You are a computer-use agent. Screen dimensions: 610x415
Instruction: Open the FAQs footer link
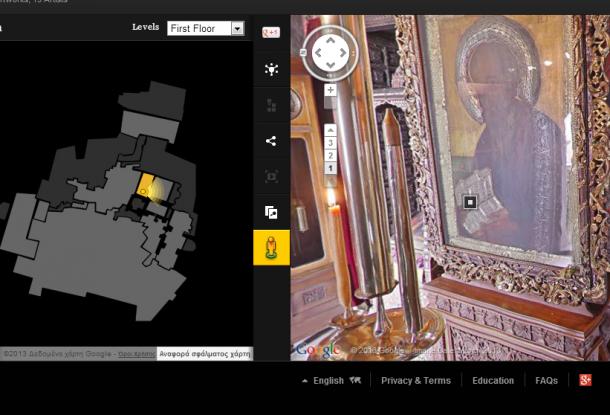[x=546, y=380]
